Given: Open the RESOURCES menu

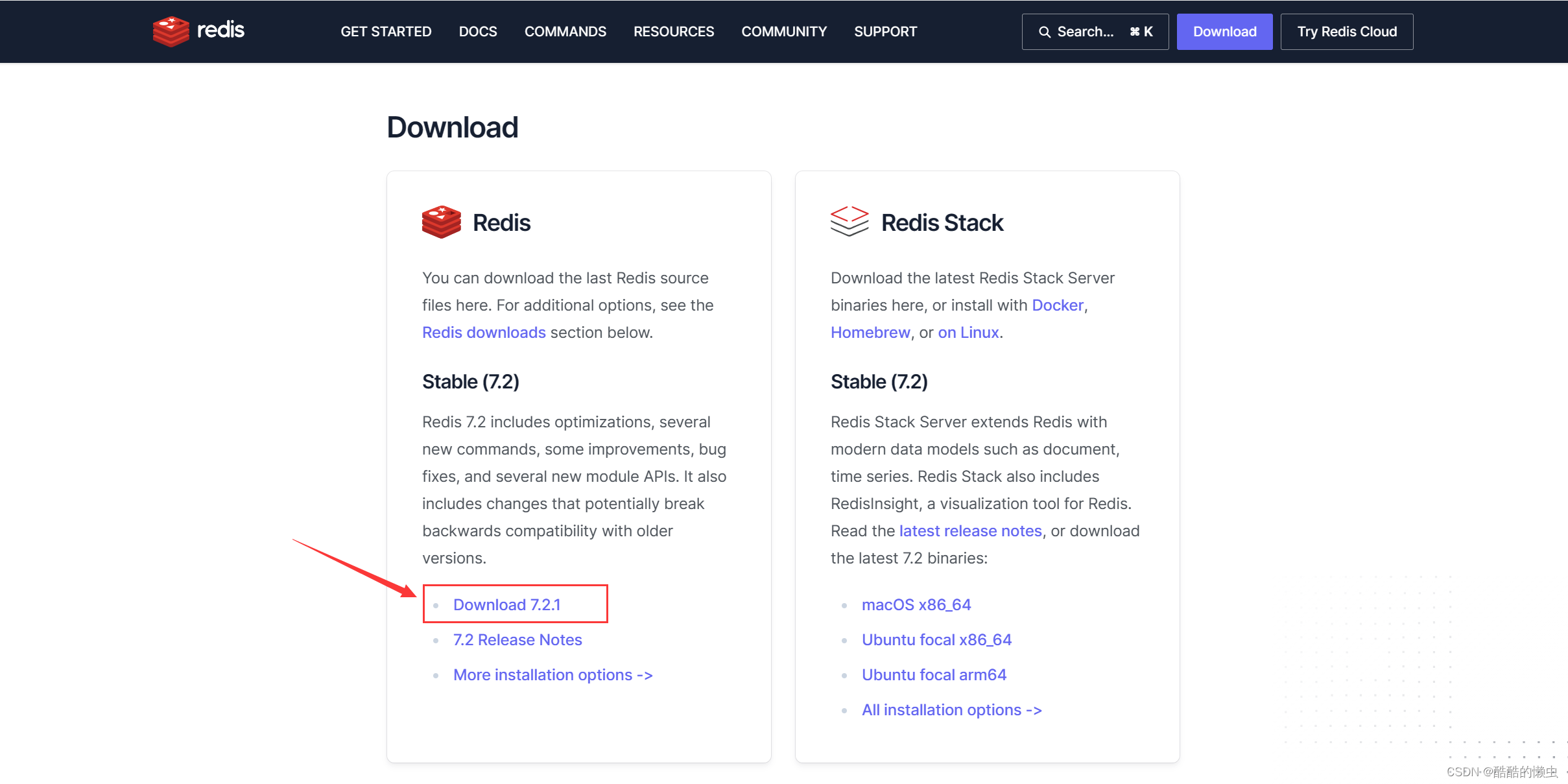Looking at the screenshot, I should 674,32.
